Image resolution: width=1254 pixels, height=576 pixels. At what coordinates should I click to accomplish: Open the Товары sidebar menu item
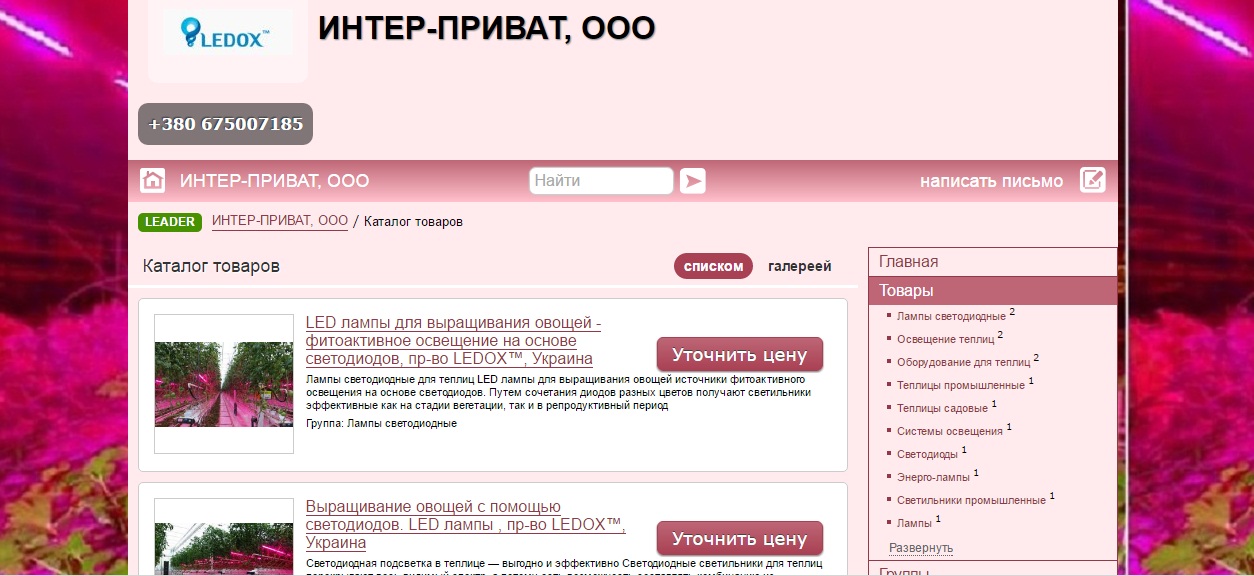pyautogui.click(x=906, y=291)
